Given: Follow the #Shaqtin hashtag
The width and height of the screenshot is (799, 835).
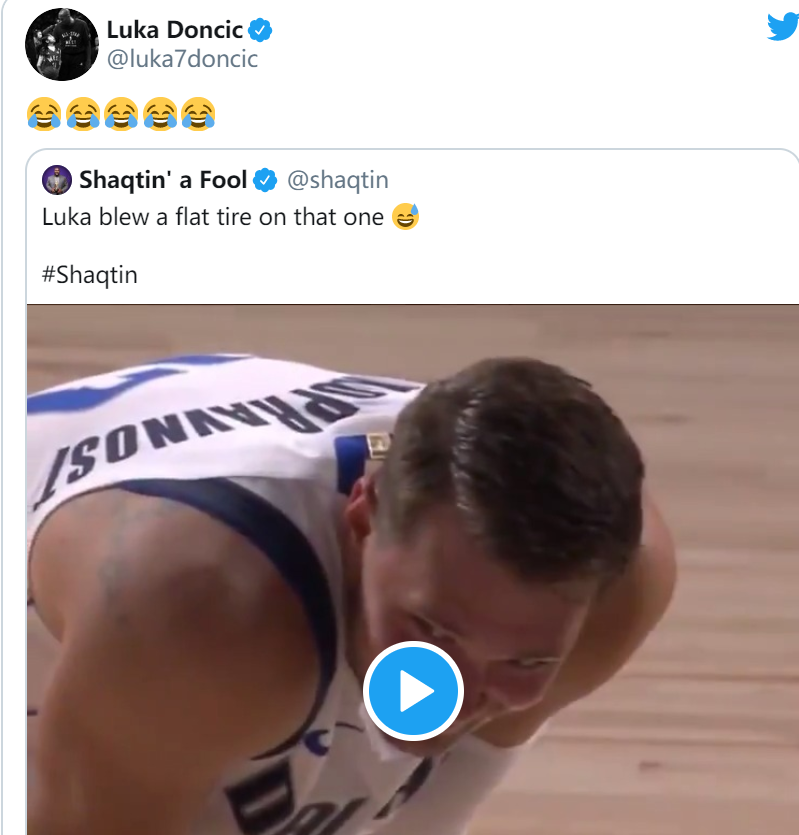Looking at the screenshot, I should coord(90,275).
